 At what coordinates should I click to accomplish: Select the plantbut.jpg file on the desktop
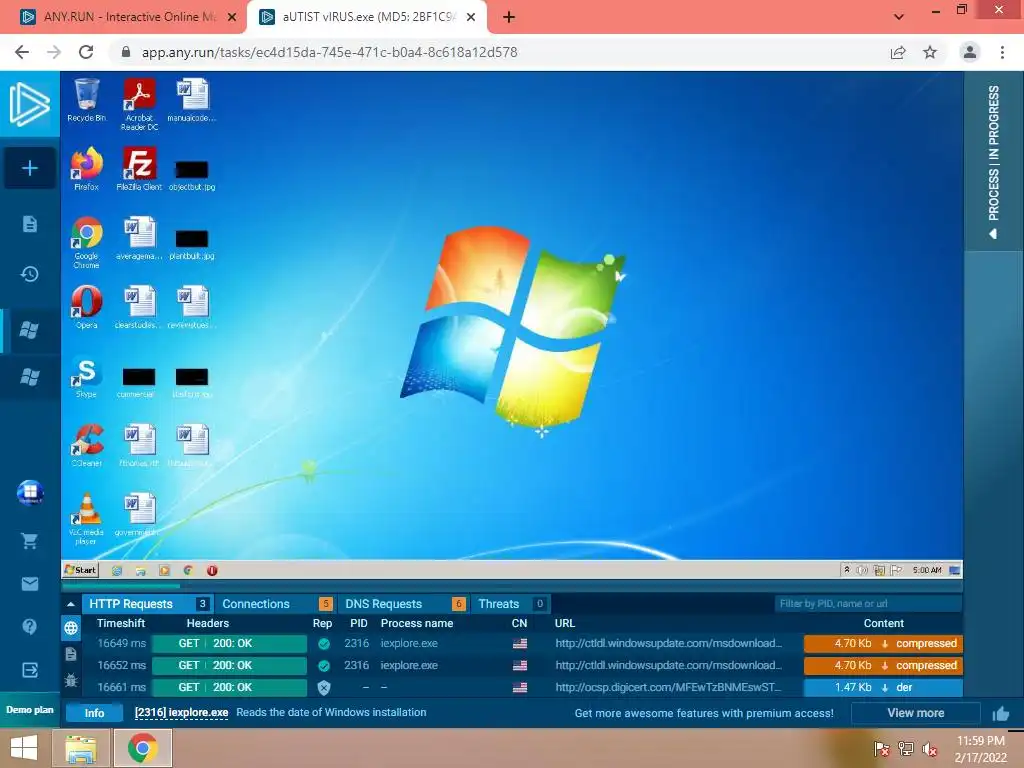192,244
